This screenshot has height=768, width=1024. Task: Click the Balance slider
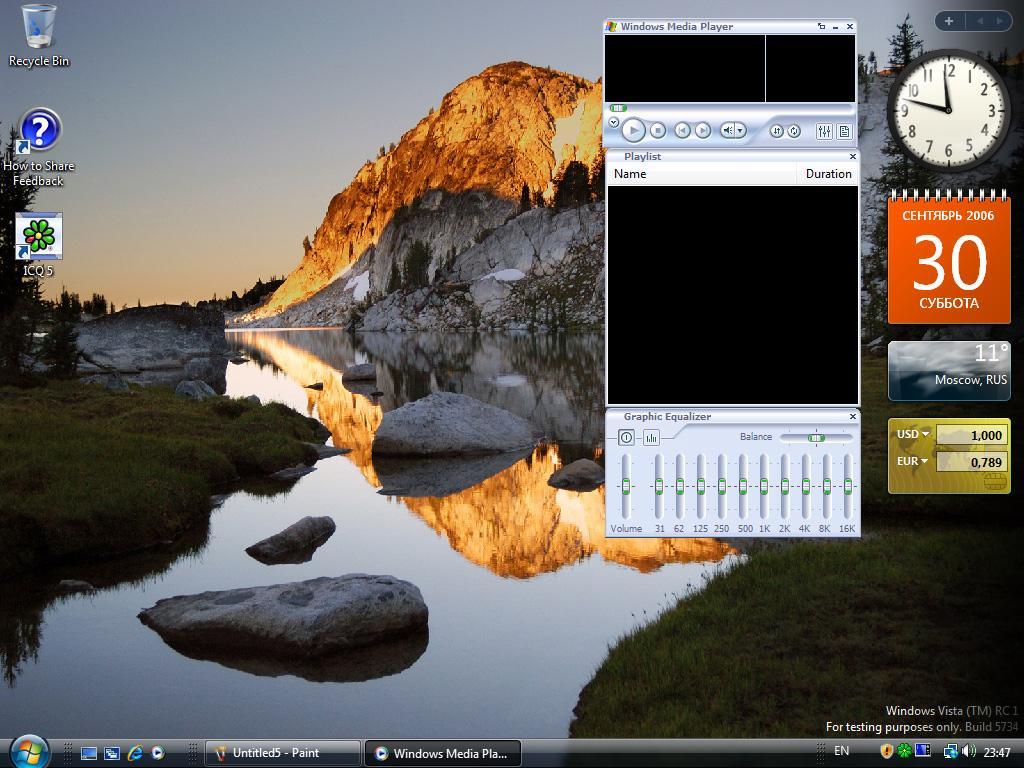(816, 438)
